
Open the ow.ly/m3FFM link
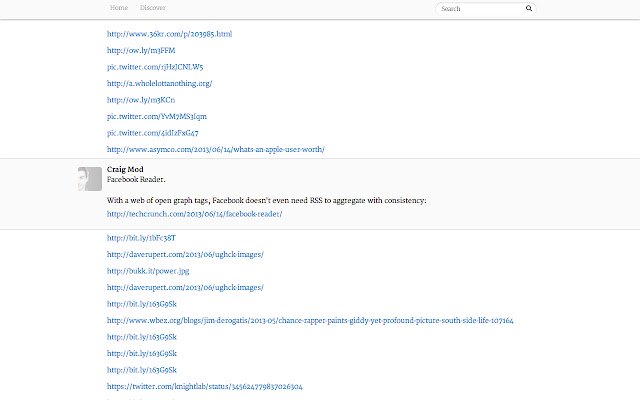tap(141, 50)
